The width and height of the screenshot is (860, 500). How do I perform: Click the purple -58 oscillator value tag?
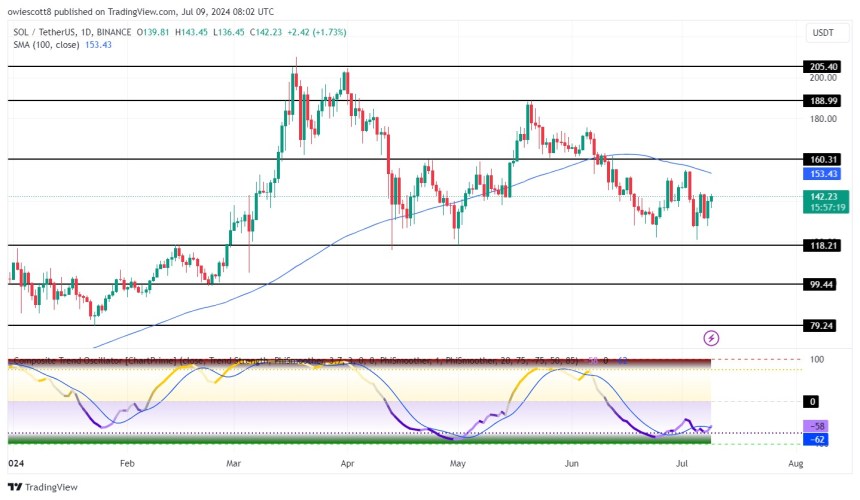point(816,427)
